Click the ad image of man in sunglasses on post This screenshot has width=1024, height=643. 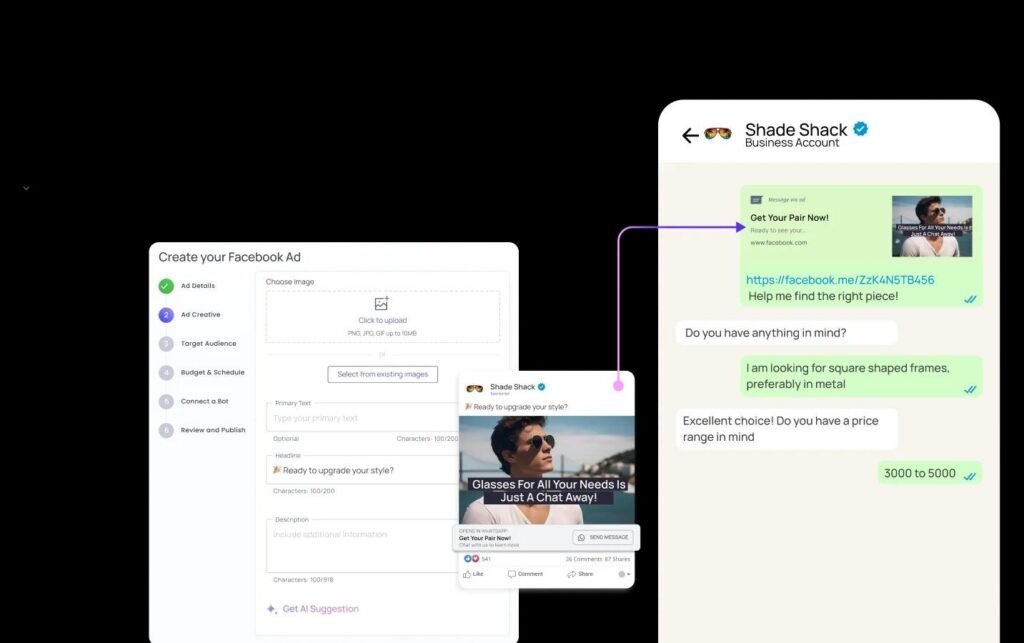pos(547,470)
